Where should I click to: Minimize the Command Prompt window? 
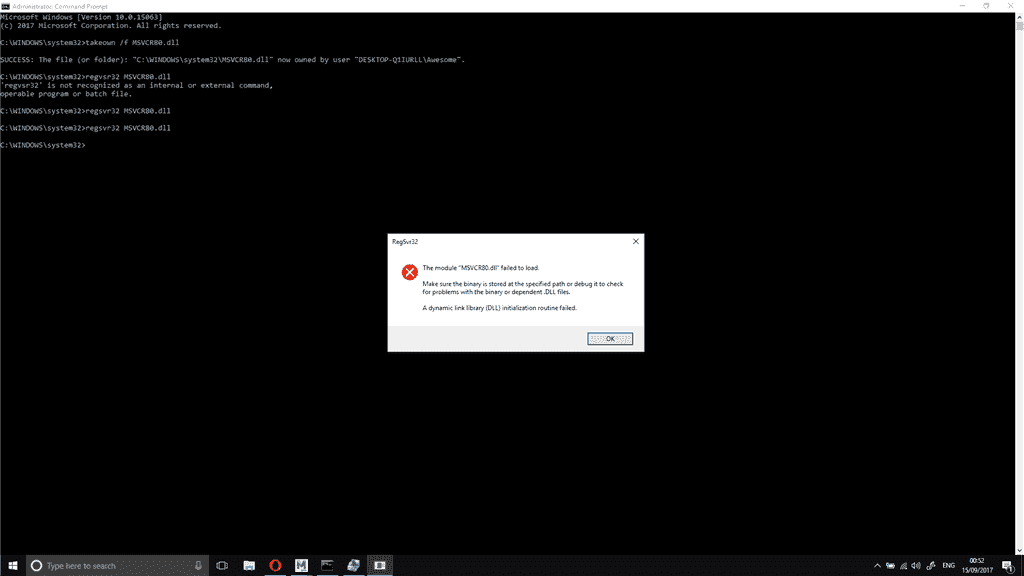963,6
